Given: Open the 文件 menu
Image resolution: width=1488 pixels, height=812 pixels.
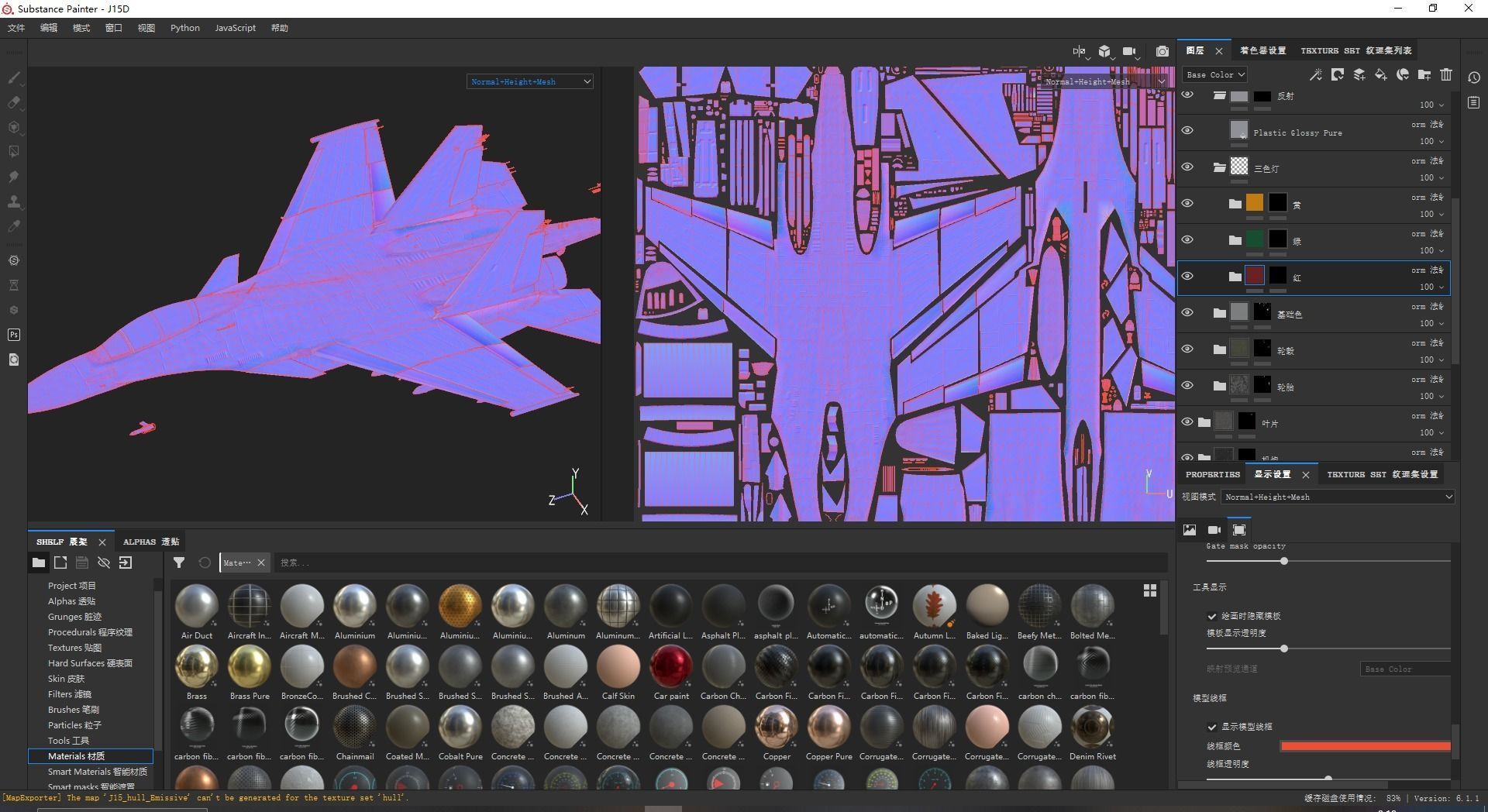Looking at the screenshot, I should [x=16, y=28].
